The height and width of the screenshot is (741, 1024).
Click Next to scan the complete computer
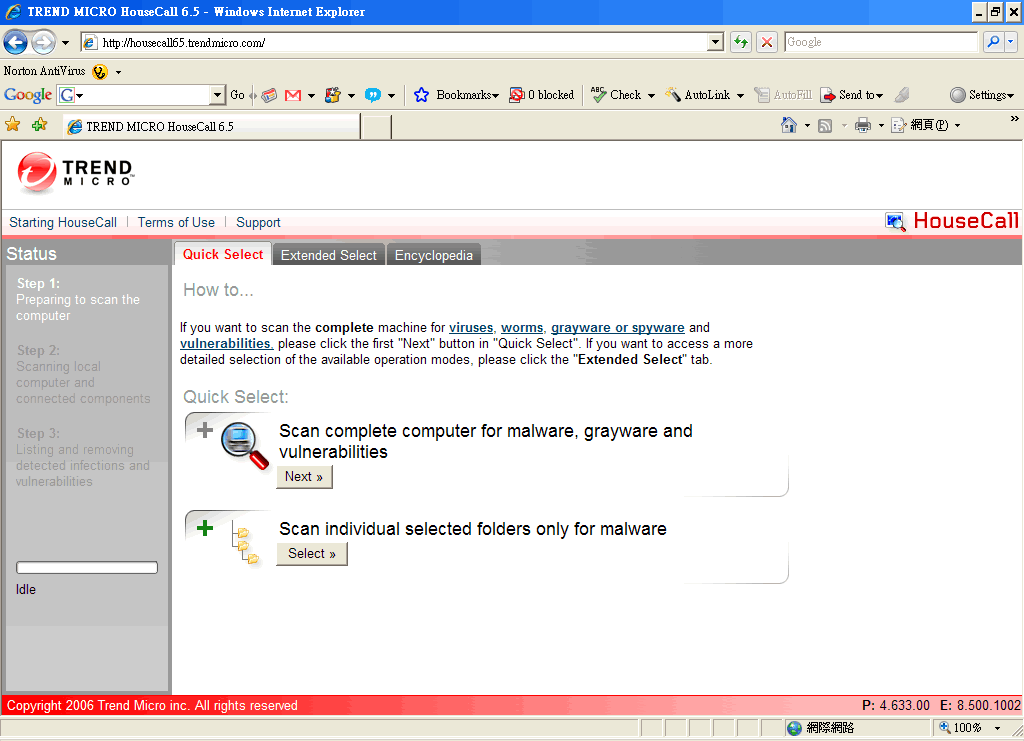[x=304, y=477]
